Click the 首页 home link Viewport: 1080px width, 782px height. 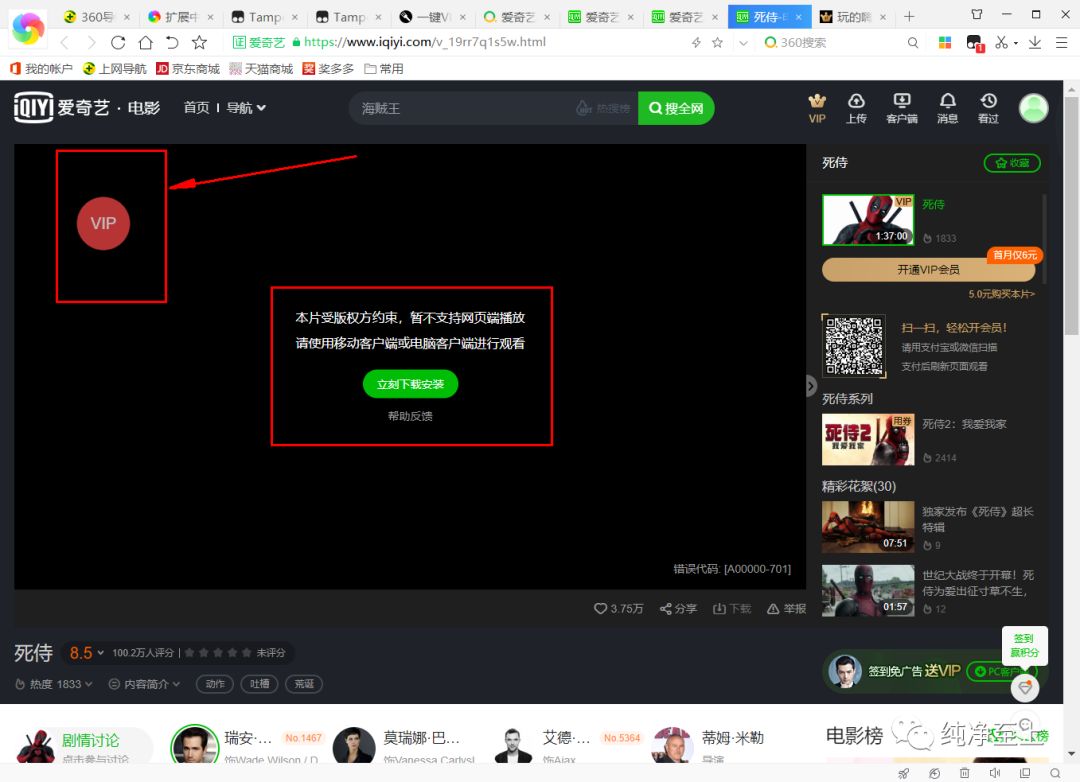(196, 107)
